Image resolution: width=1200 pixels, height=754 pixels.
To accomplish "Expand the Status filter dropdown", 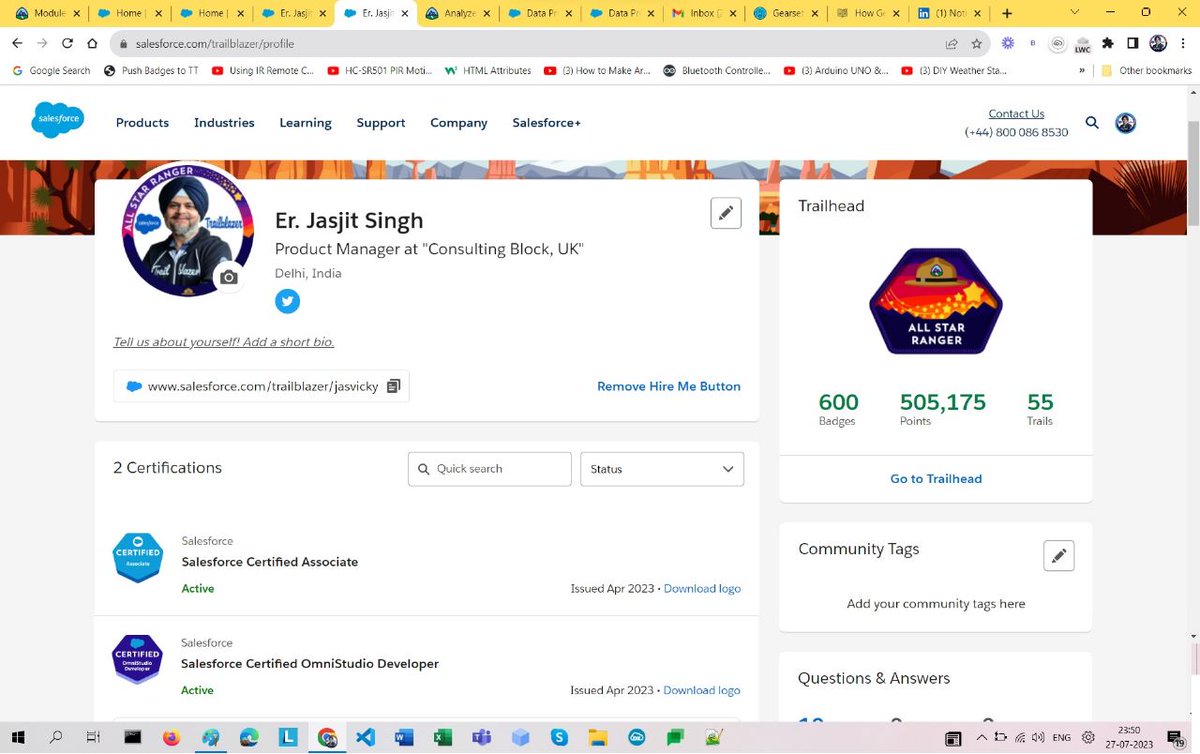I will [x=662, y=469].
